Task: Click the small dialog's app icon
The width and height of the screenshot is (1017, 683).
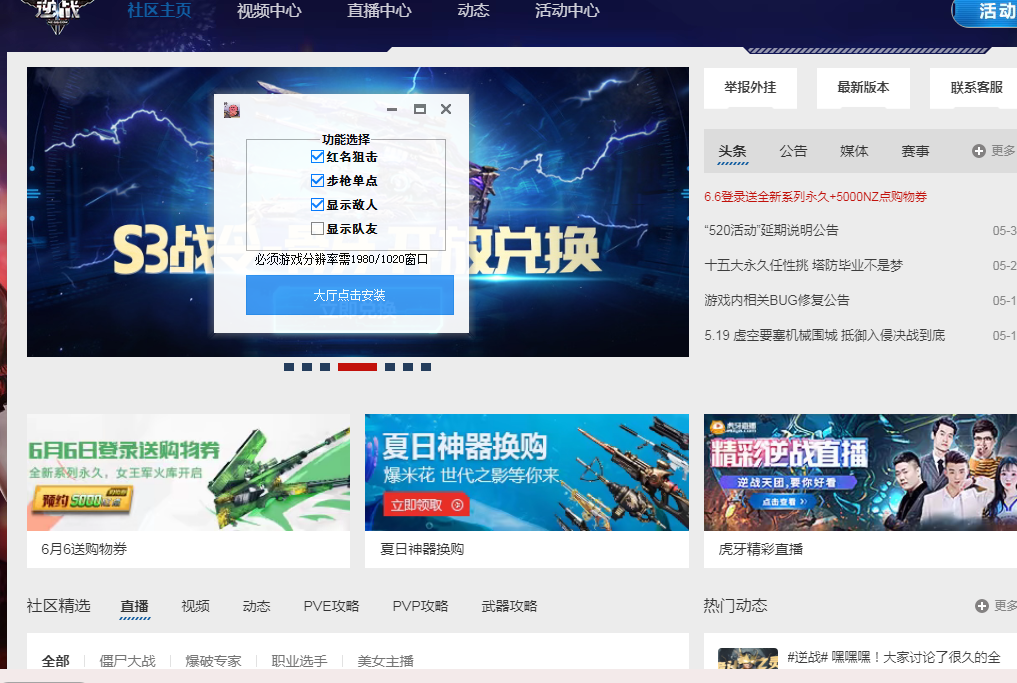Action: 232,110
